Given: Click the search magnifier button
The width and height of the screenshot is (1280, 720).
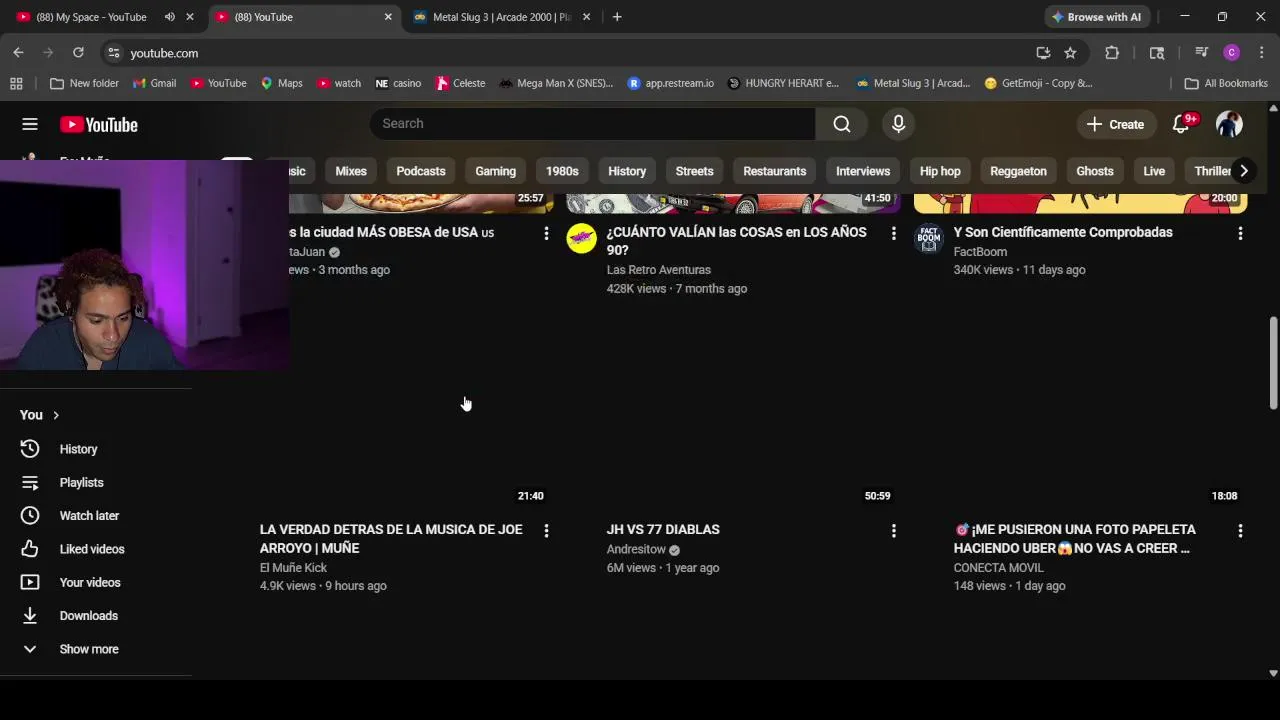Looking at the screenshot, I should (x=842, y=123).
